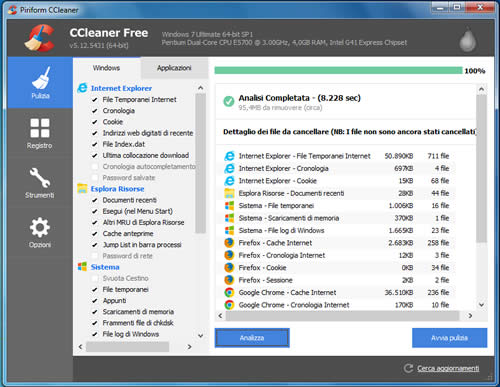Click results pane right scroll arrow
The image size is (500, 387).
coord(470,315)
